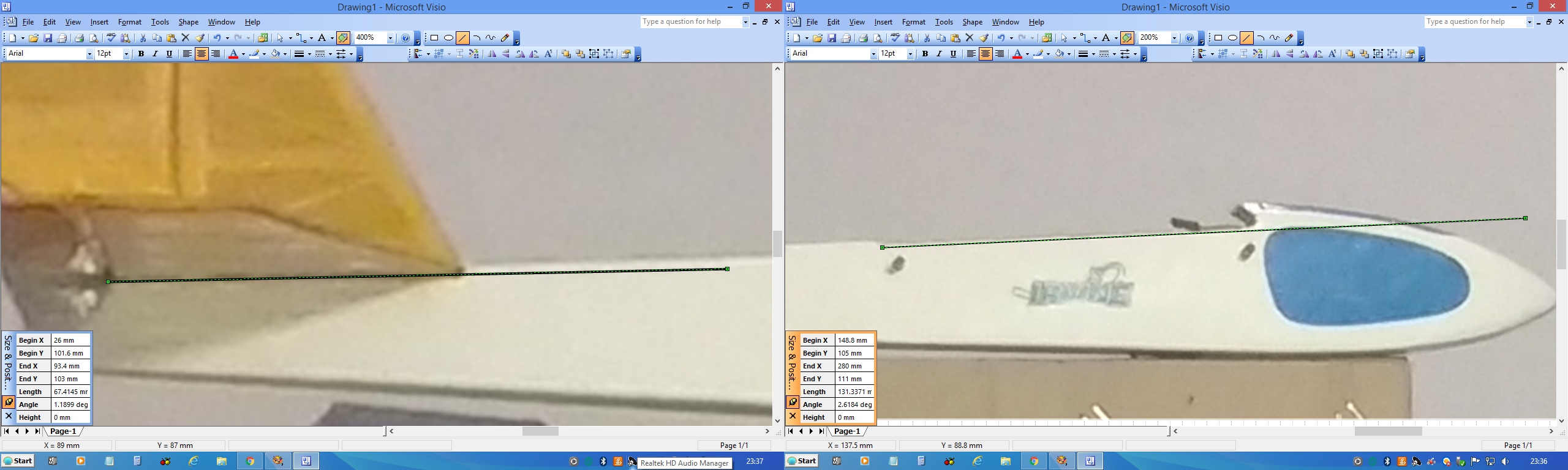Pick the Pencil tool in left window
1568x470 pixels.
(505, 38)
